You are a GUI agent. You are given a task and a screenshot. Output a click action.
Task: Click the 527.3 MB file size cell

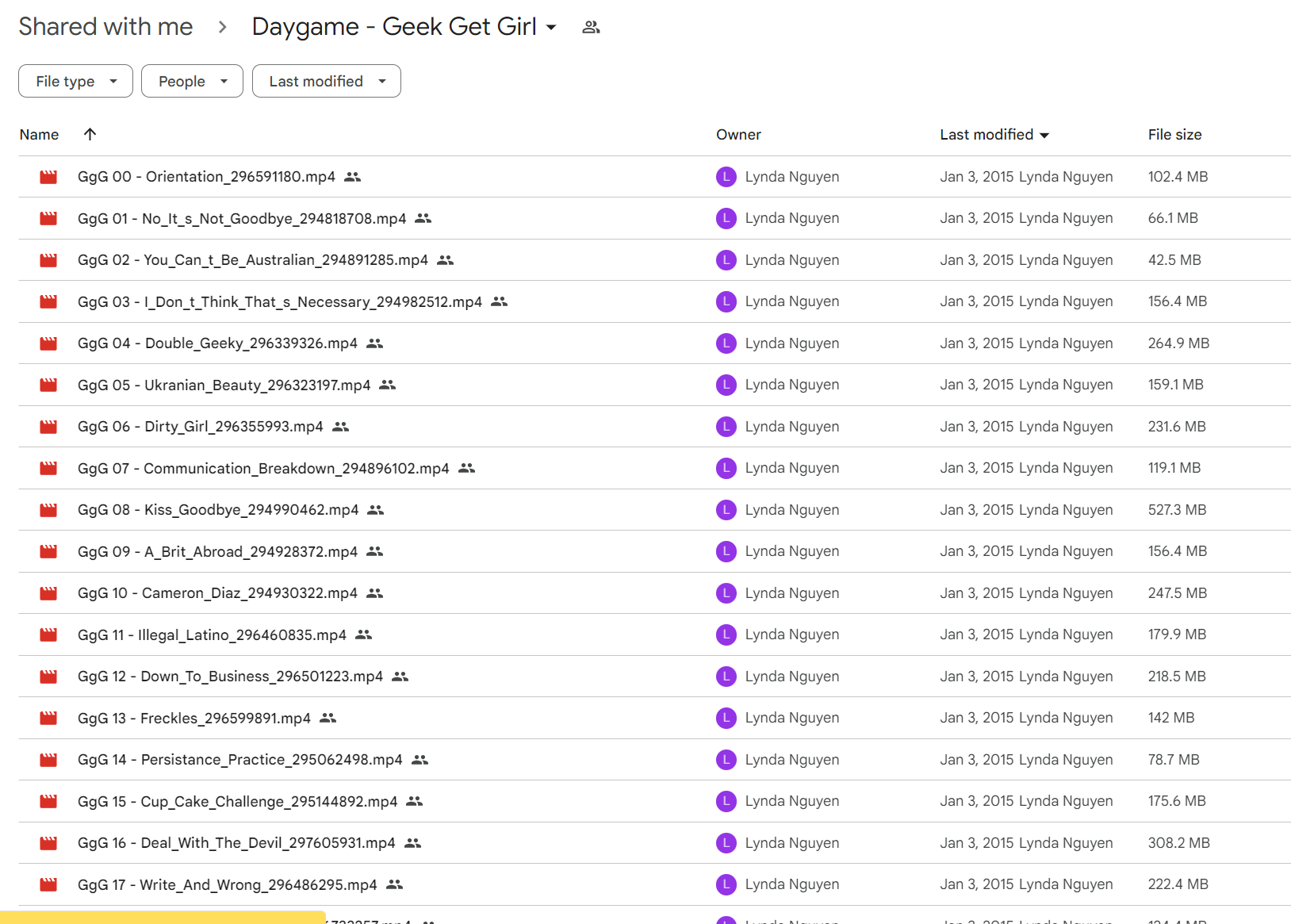coord(1177,510)
